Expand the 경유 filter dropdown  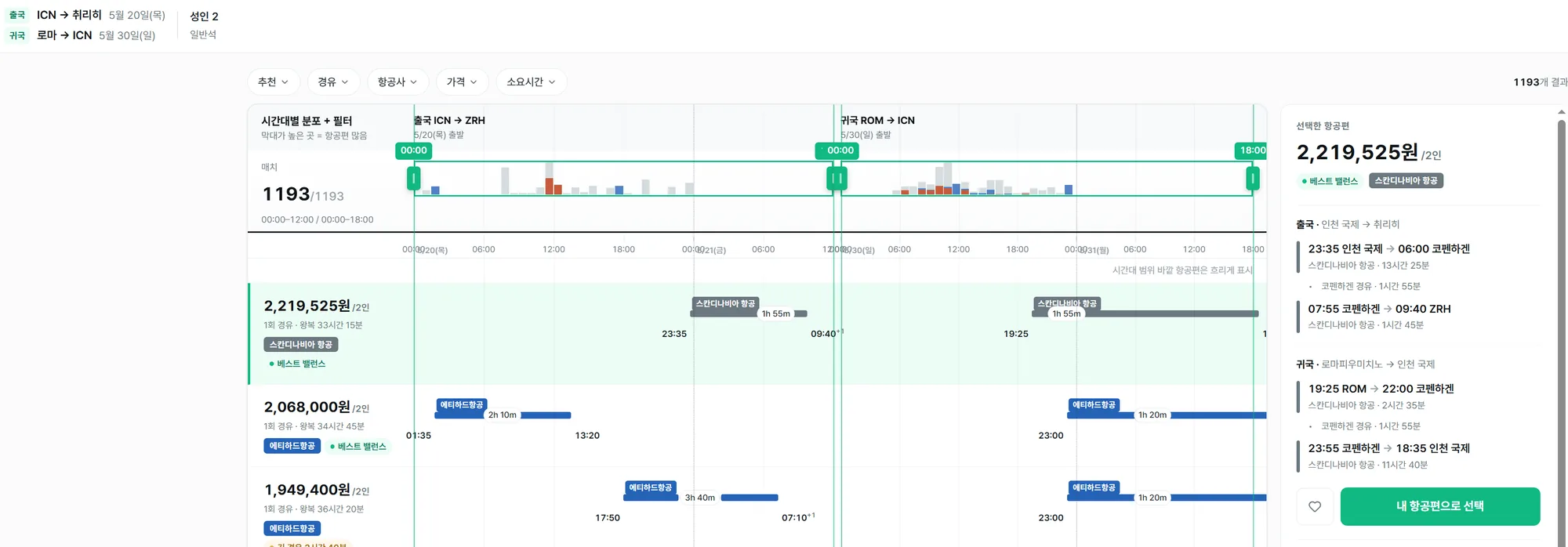click(x=333, y=82)
